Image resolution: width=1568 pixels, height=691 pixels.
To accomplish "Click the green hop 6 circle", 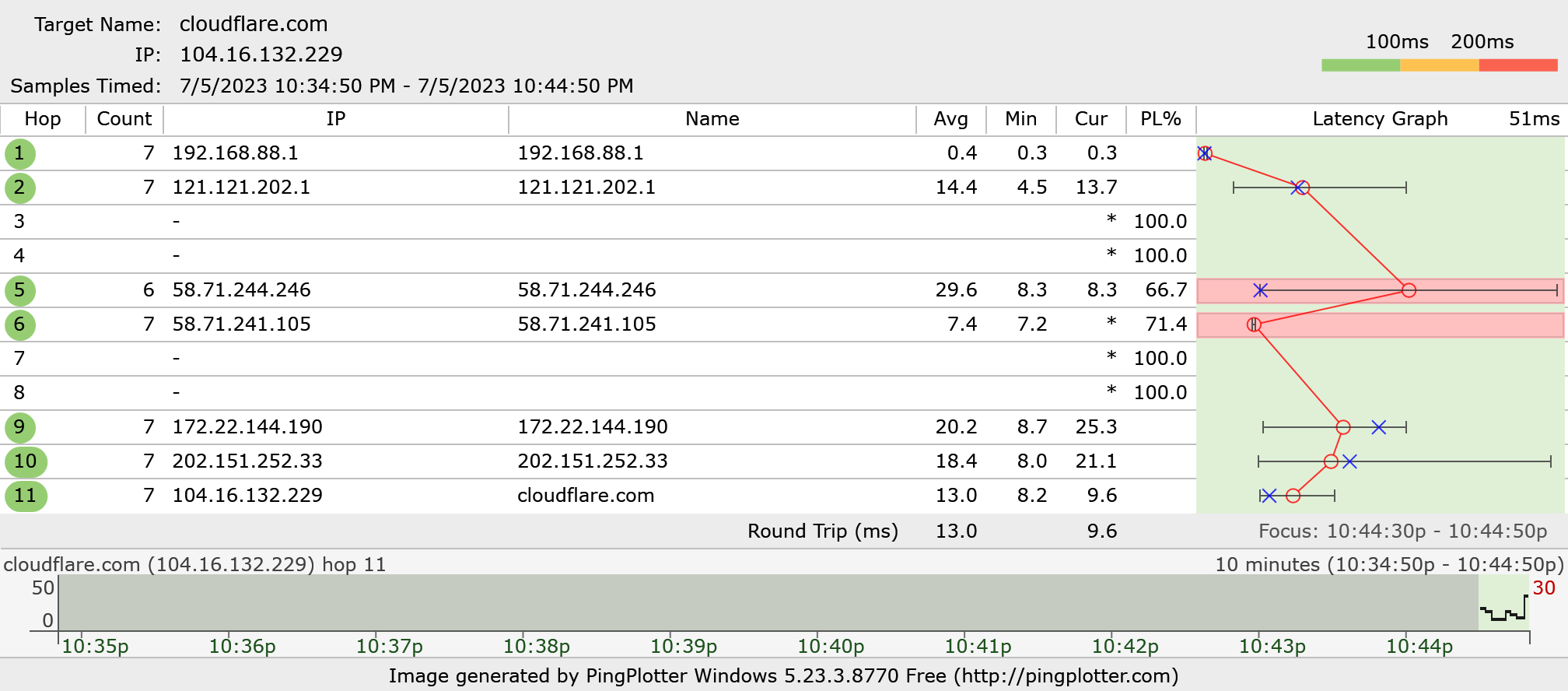I will click(20, 324).
